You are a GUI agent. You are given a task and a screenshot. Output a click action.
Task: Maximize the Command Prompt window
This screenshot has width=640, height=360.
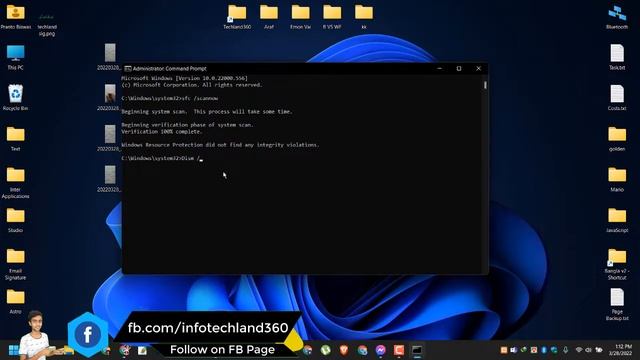(x=459, y=69)
